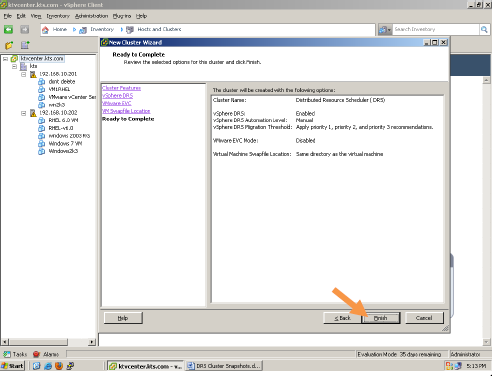Click the ktvcenter.kts.com taskbar button
Screen dimensions: 492x376
(x=145, y=366)
